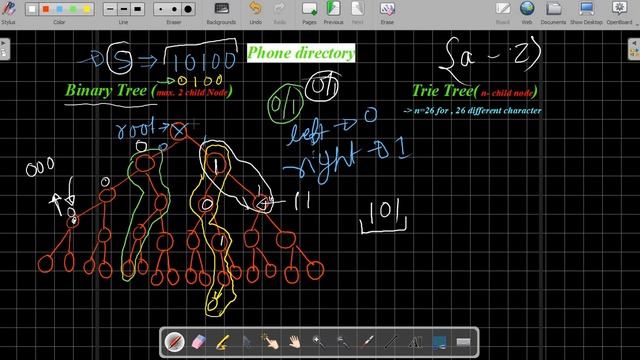The image size is (640, 360).
Task: Open the Backgrounds chooser
Action: (x=221, y=12)
